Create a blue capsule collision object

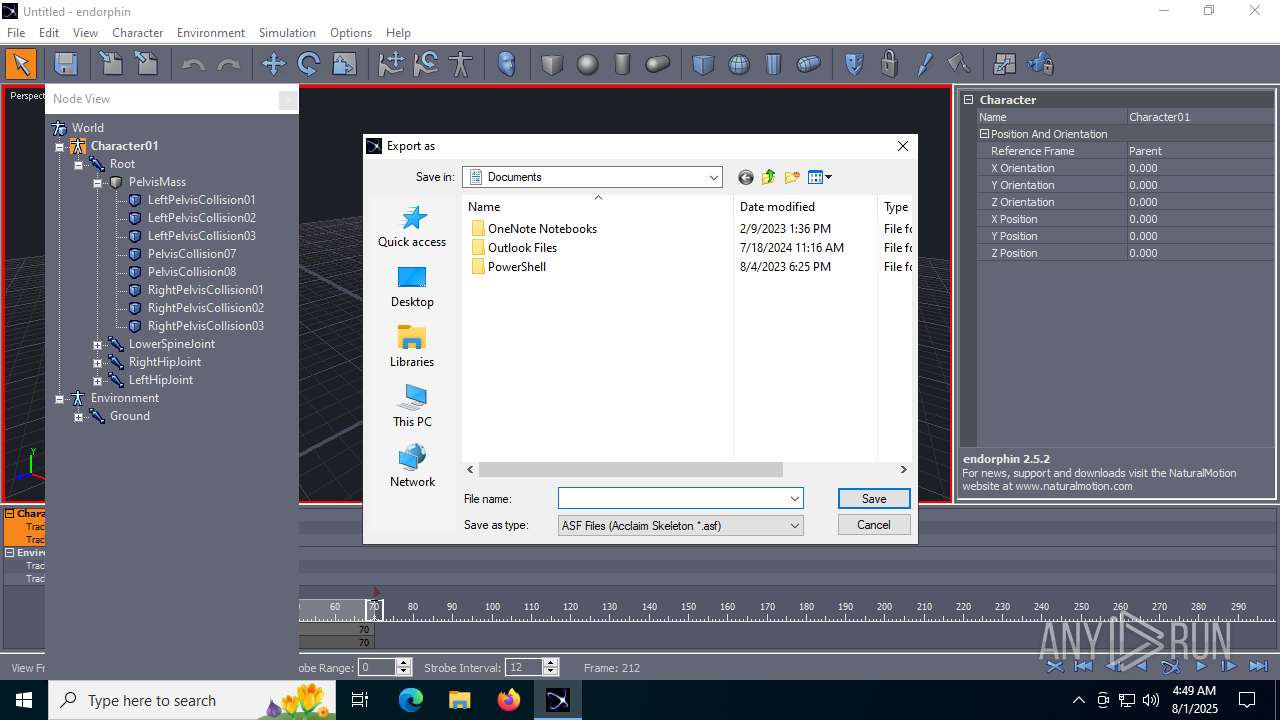pyautogui.click(x=808, y=65)
